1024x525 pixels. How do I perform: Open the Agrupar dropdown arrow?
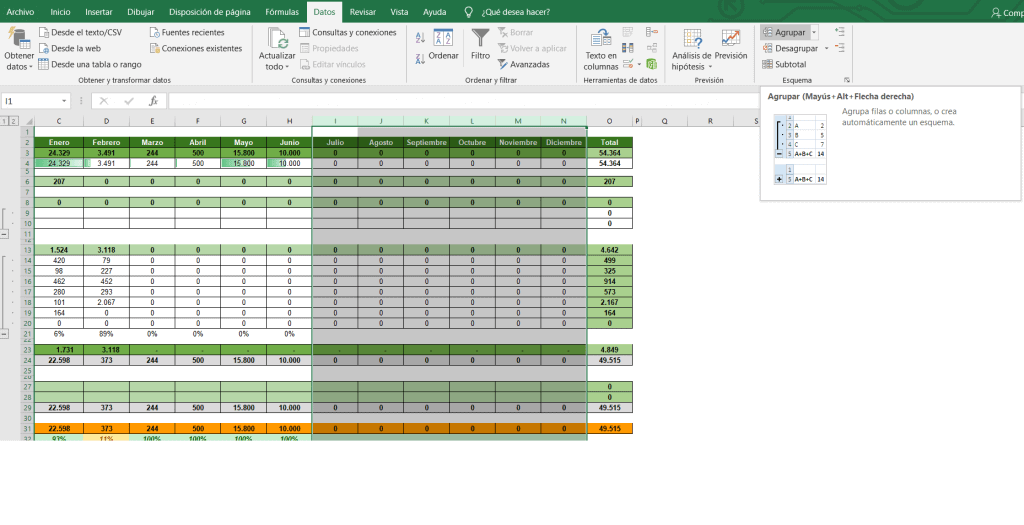click(814, 32)
